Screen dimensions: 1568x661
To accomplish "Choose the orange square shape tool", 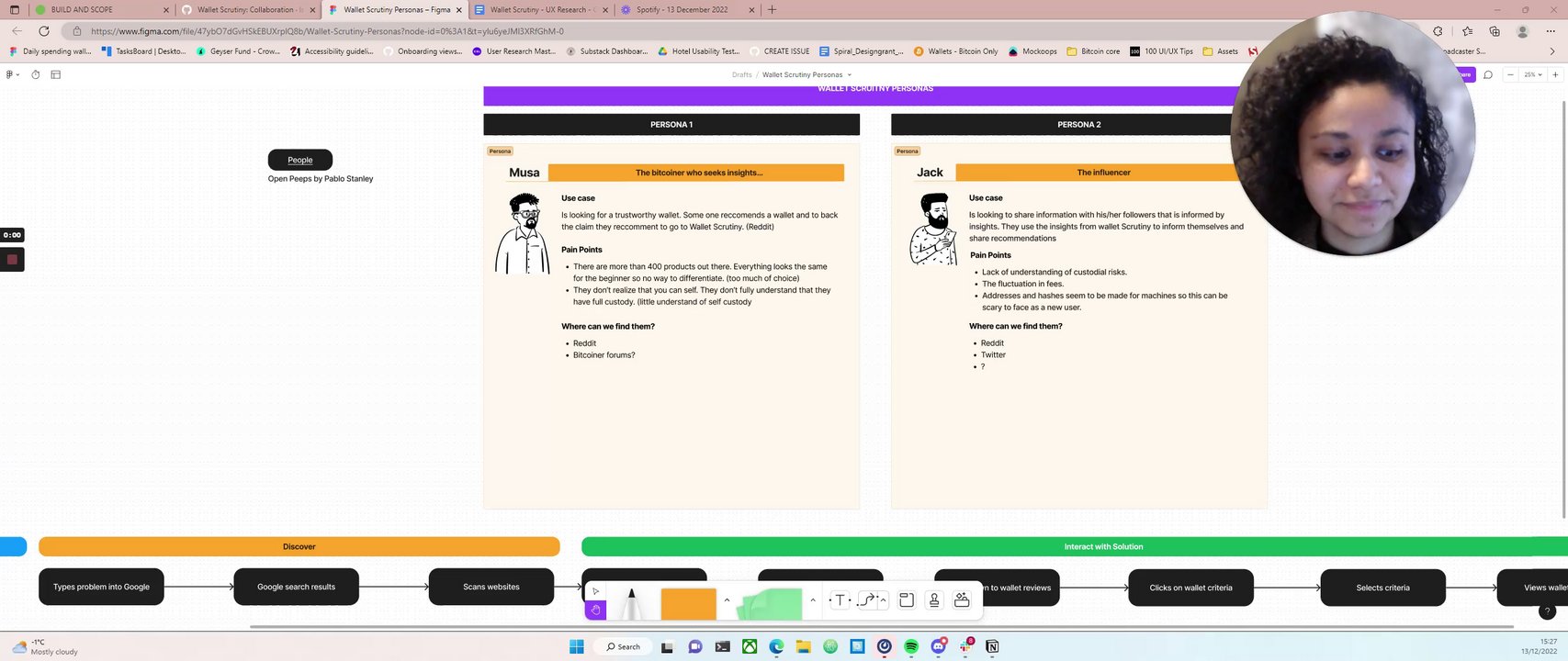I will 688,604.
